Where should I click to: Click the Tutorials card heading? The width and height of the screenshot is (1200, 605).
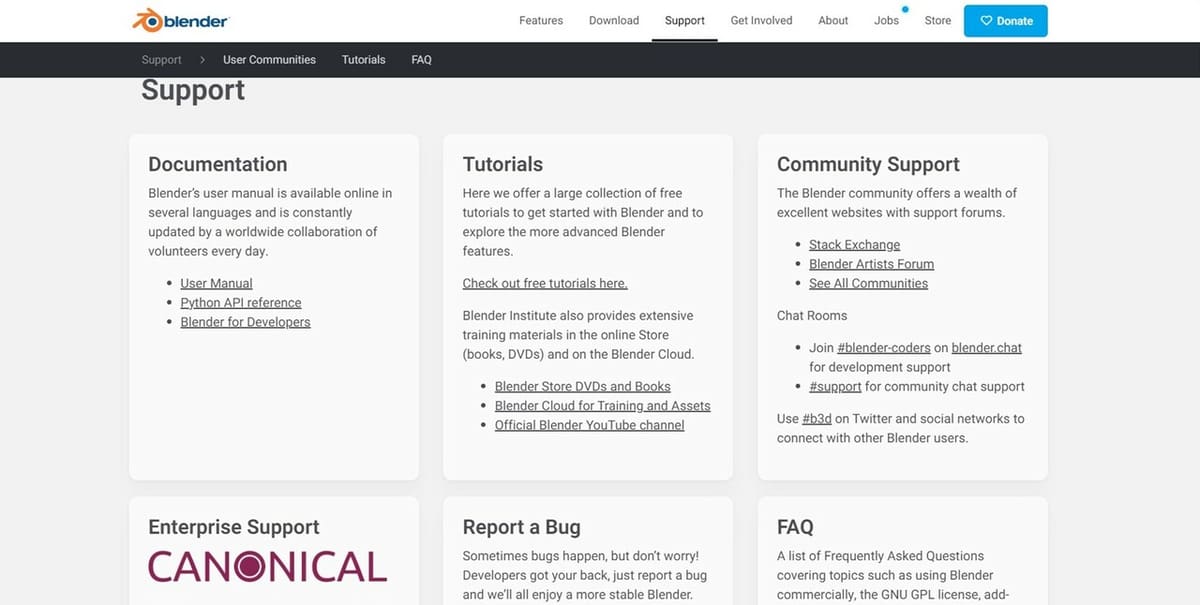pos(503,164)
